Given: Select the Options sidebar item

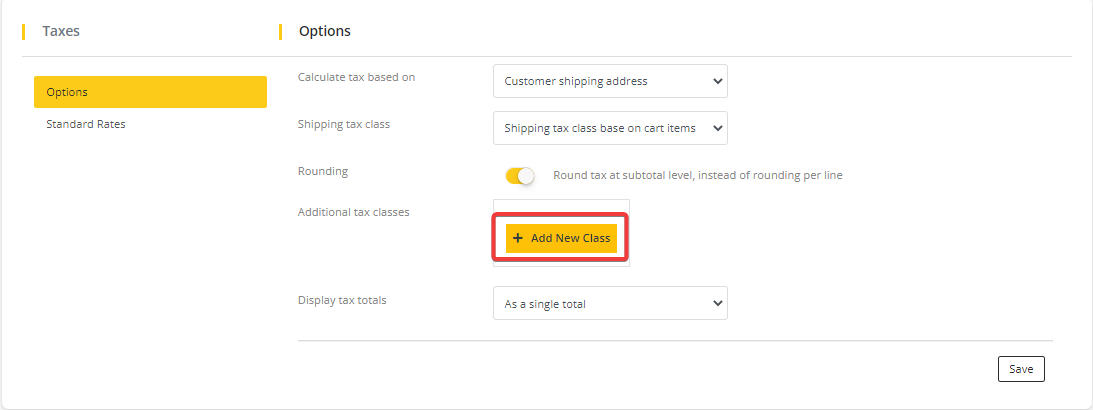Looking at the screenshot, I should 150,92.
